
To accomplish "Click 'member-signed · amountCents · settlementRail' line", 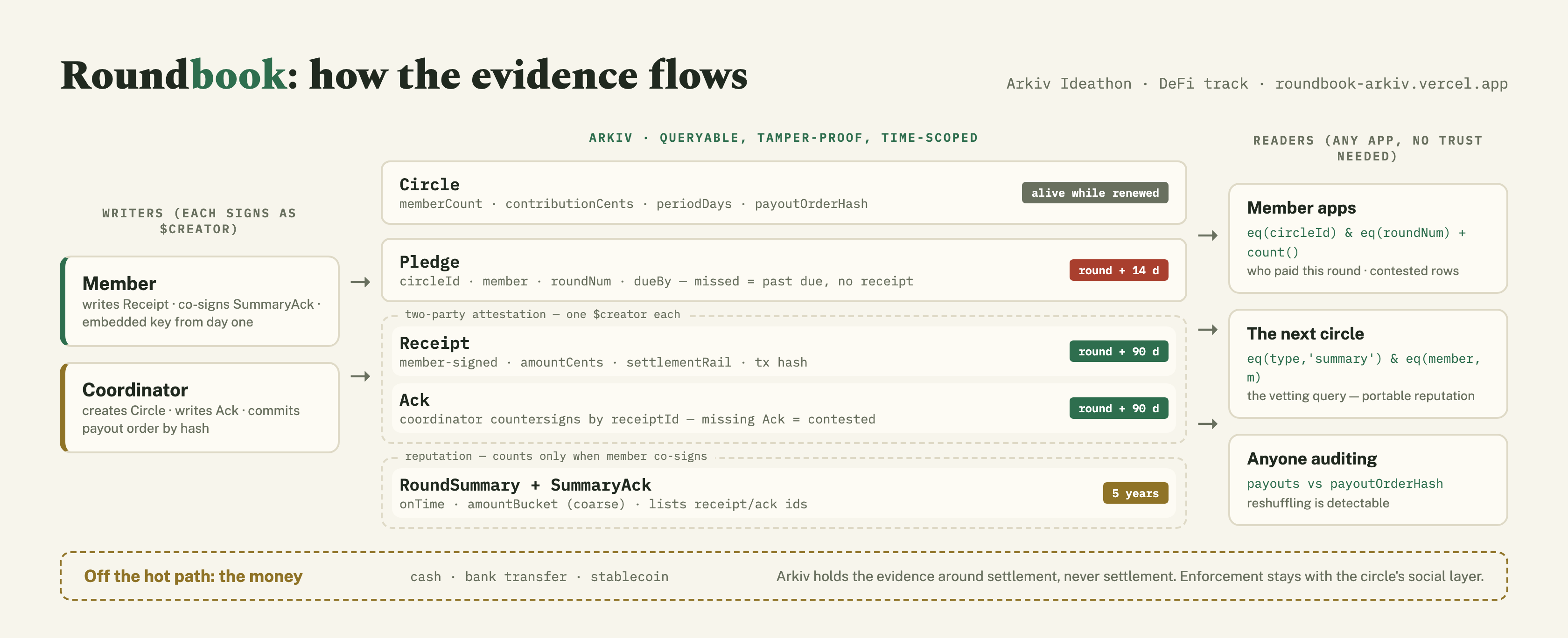I will [603, 362].
